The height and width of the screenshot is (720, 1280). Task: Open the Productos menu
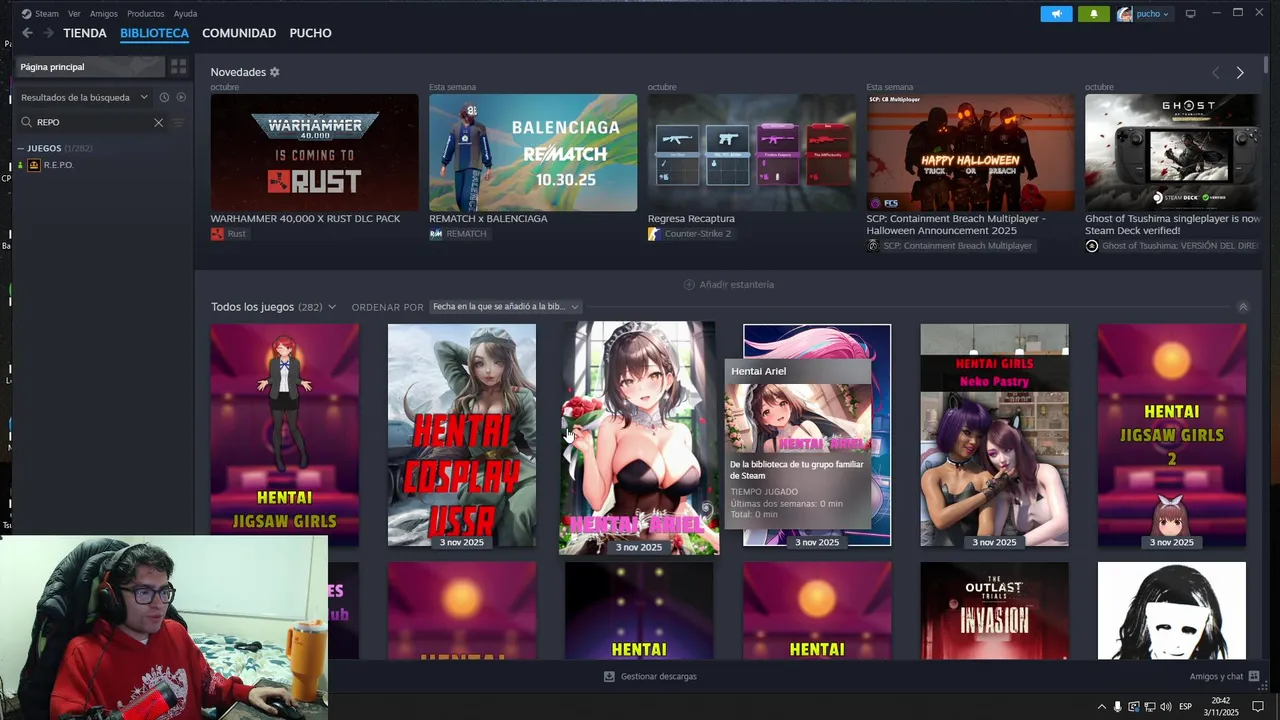146,14
